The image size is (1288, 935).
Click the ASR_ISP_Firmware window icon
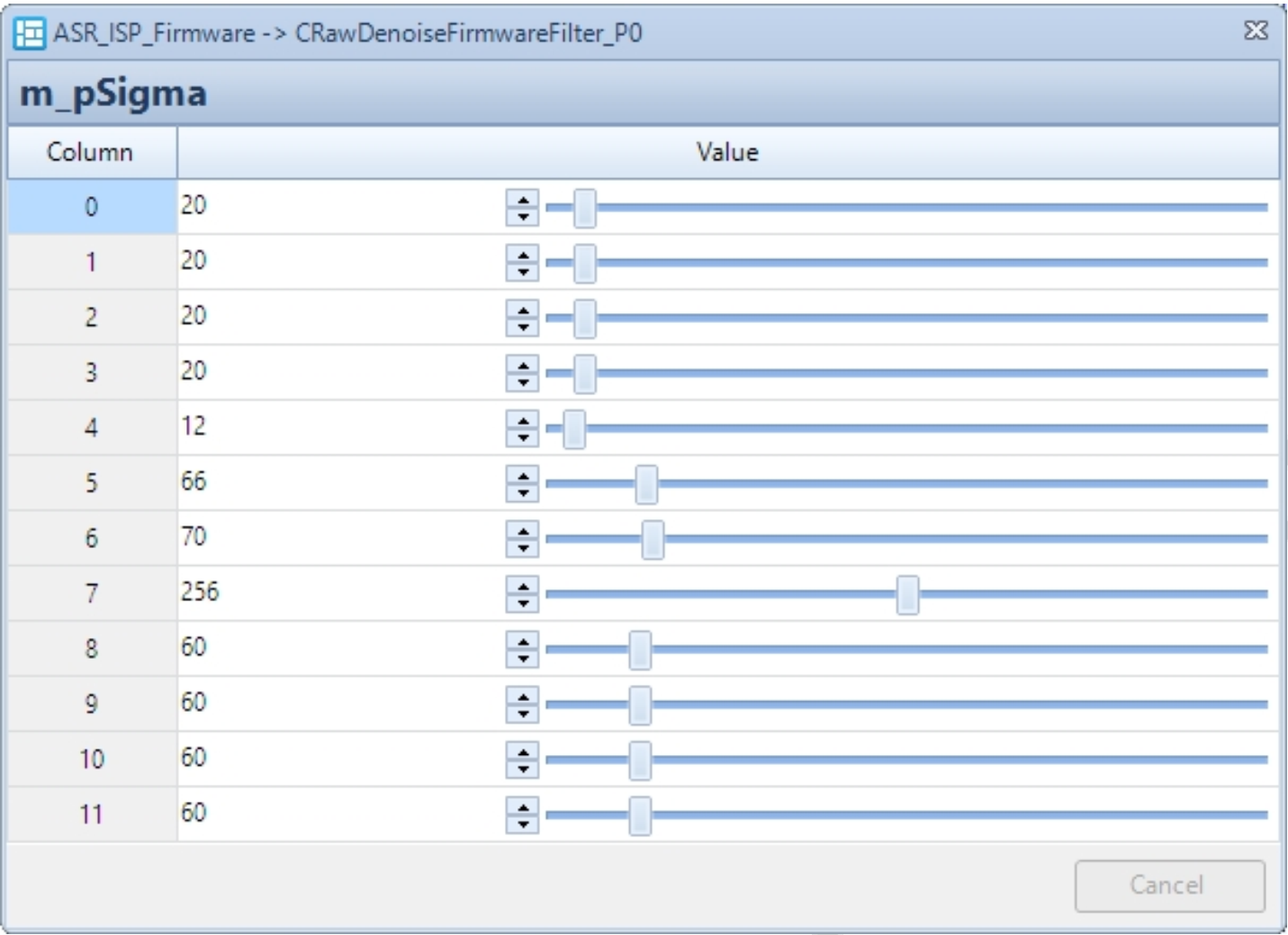[x=29, y=34]
